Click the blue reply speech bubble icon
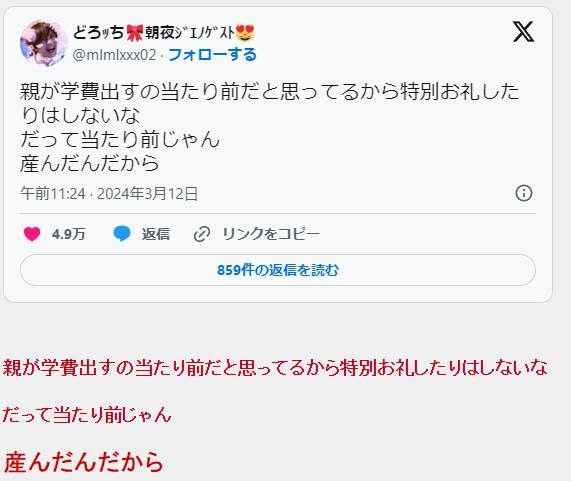 [122, 234]
